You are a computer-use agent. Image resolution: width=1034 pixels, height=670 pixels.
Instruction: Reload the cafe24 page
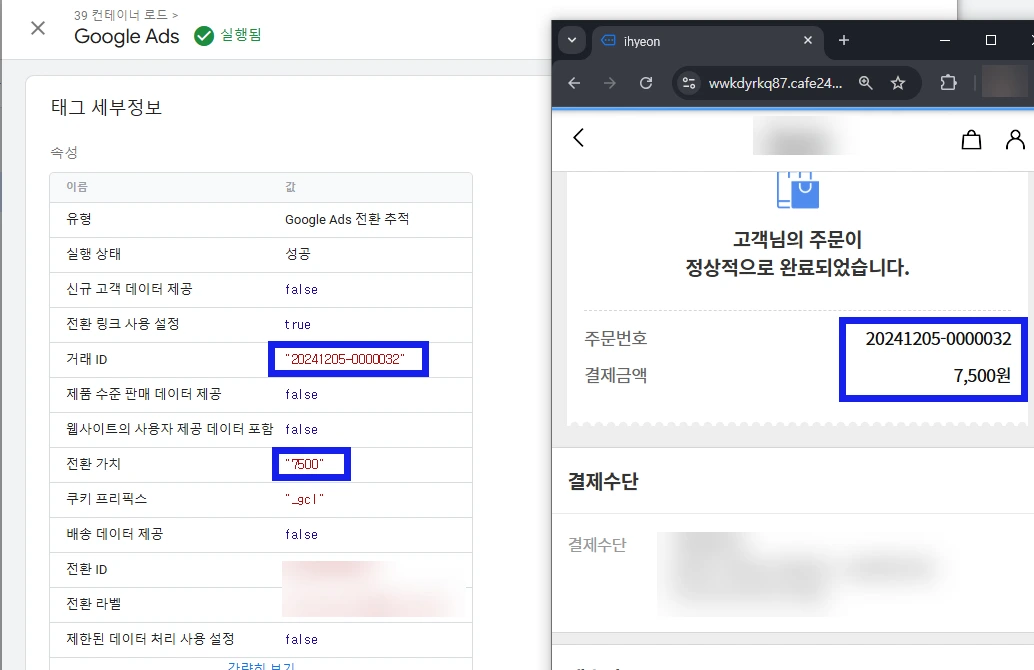click(x=646, y=83)
